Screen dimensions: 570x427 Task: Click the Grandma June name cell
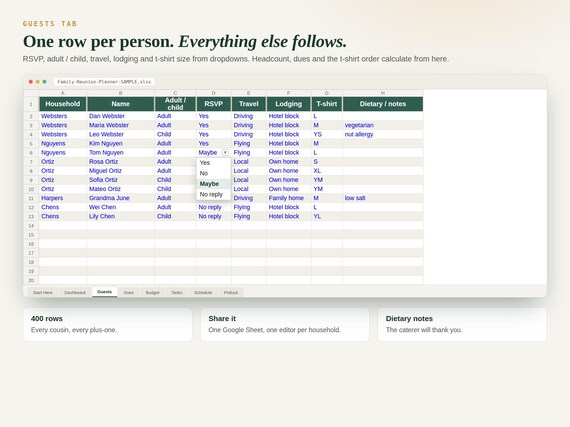pyautogui.click(x=121, y=198)
